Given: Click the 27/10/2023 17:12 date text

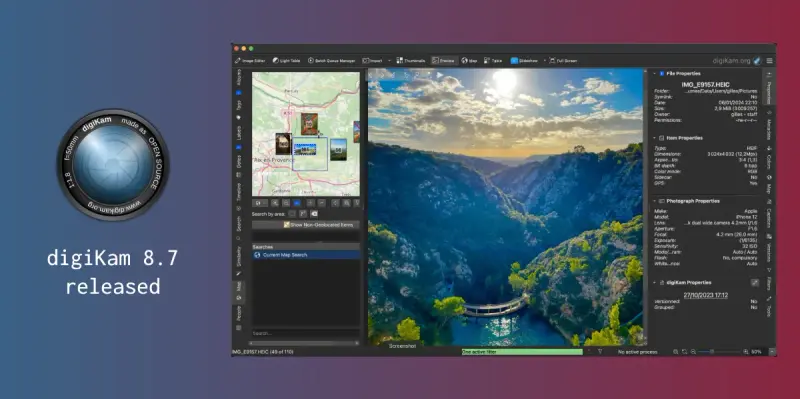Looking at the screenshot, I should click(x=706, y=295).
